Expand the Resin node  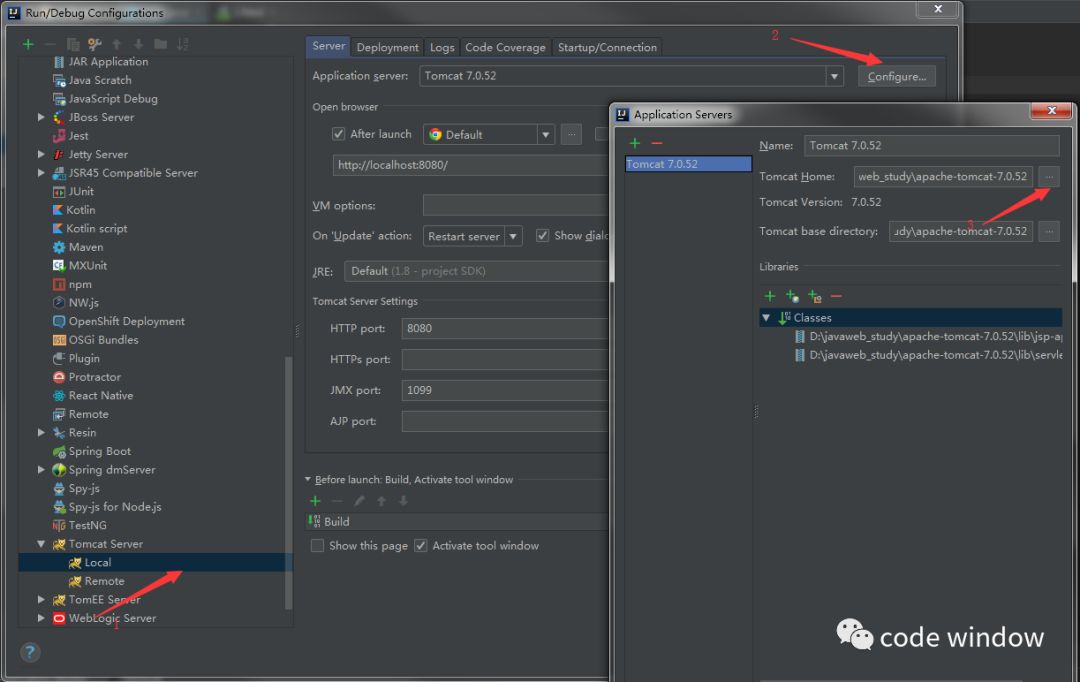[41, 433]
